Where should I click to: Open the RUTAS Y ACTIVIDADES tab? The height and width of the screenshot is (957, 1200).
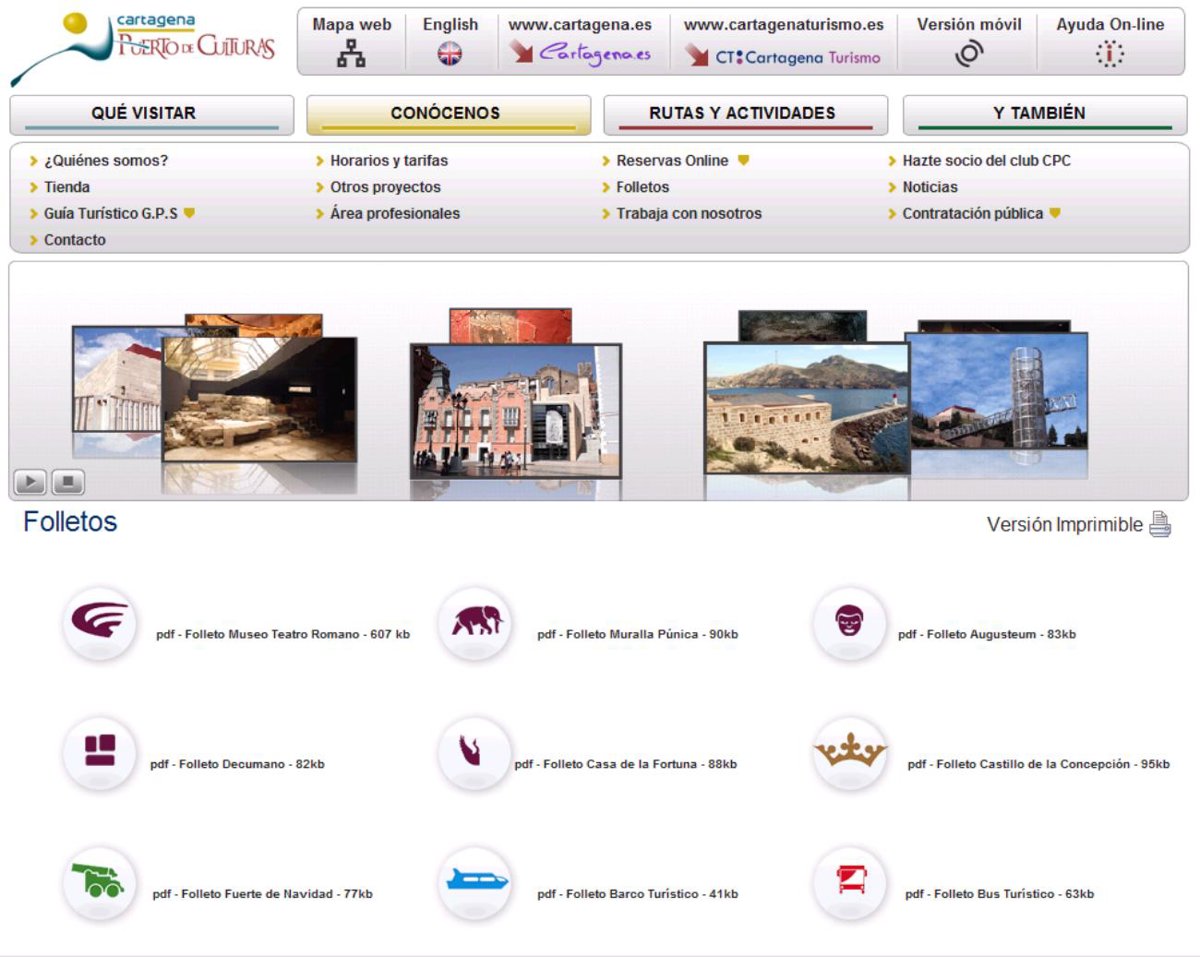click(745, 114)
